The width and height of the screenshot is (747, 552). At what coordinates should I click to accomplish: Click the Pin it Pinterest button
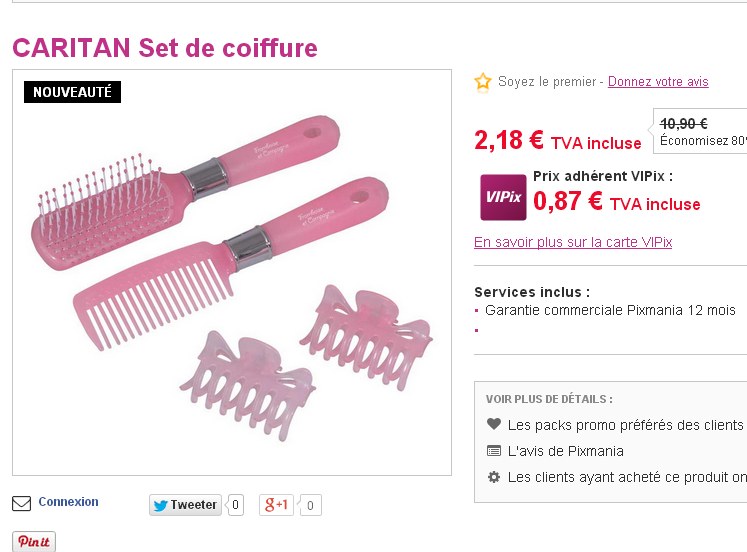[x=34, y=542]
